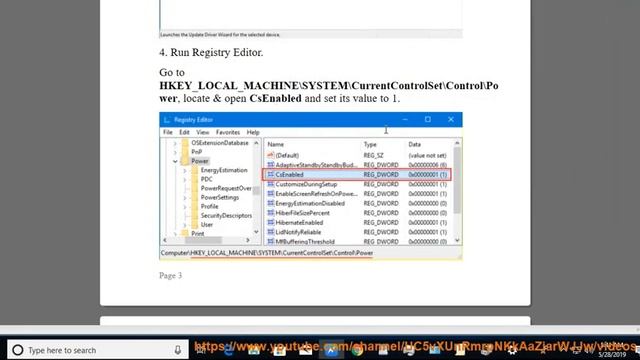
Task: Open the File menu in Registry Editor
Action: pos(168,132)
